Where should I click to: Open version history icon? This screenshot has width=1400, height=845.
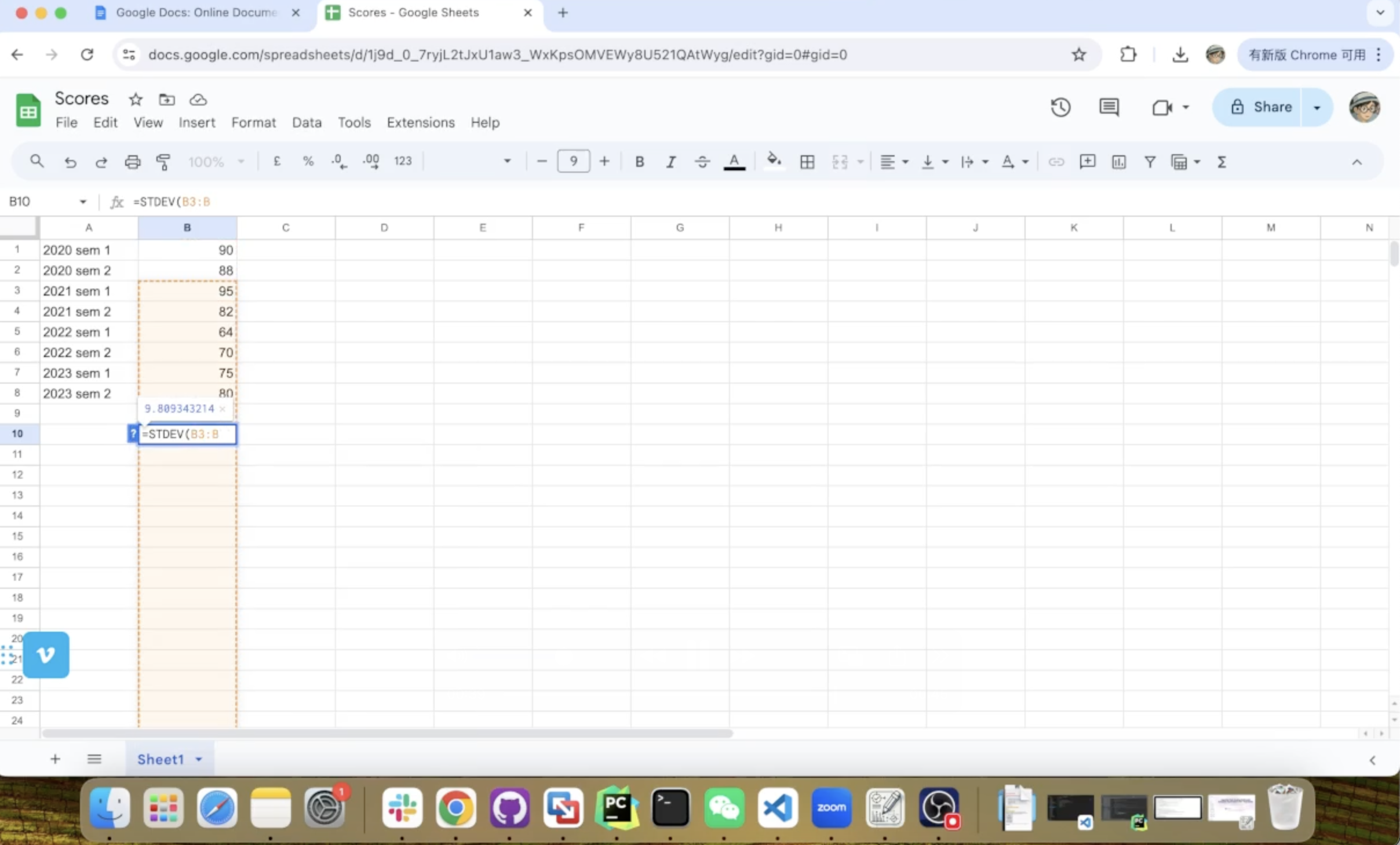point(1060,107)
